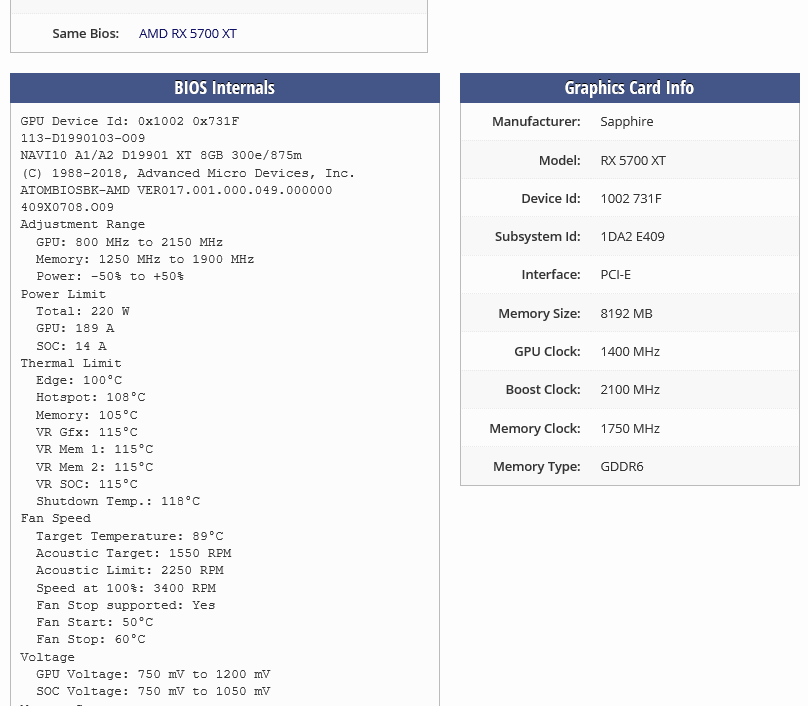Click the Memory Clock value '1750 MHz'
The height and width of the screenshot is (706, 808).
tap(630, 429)
